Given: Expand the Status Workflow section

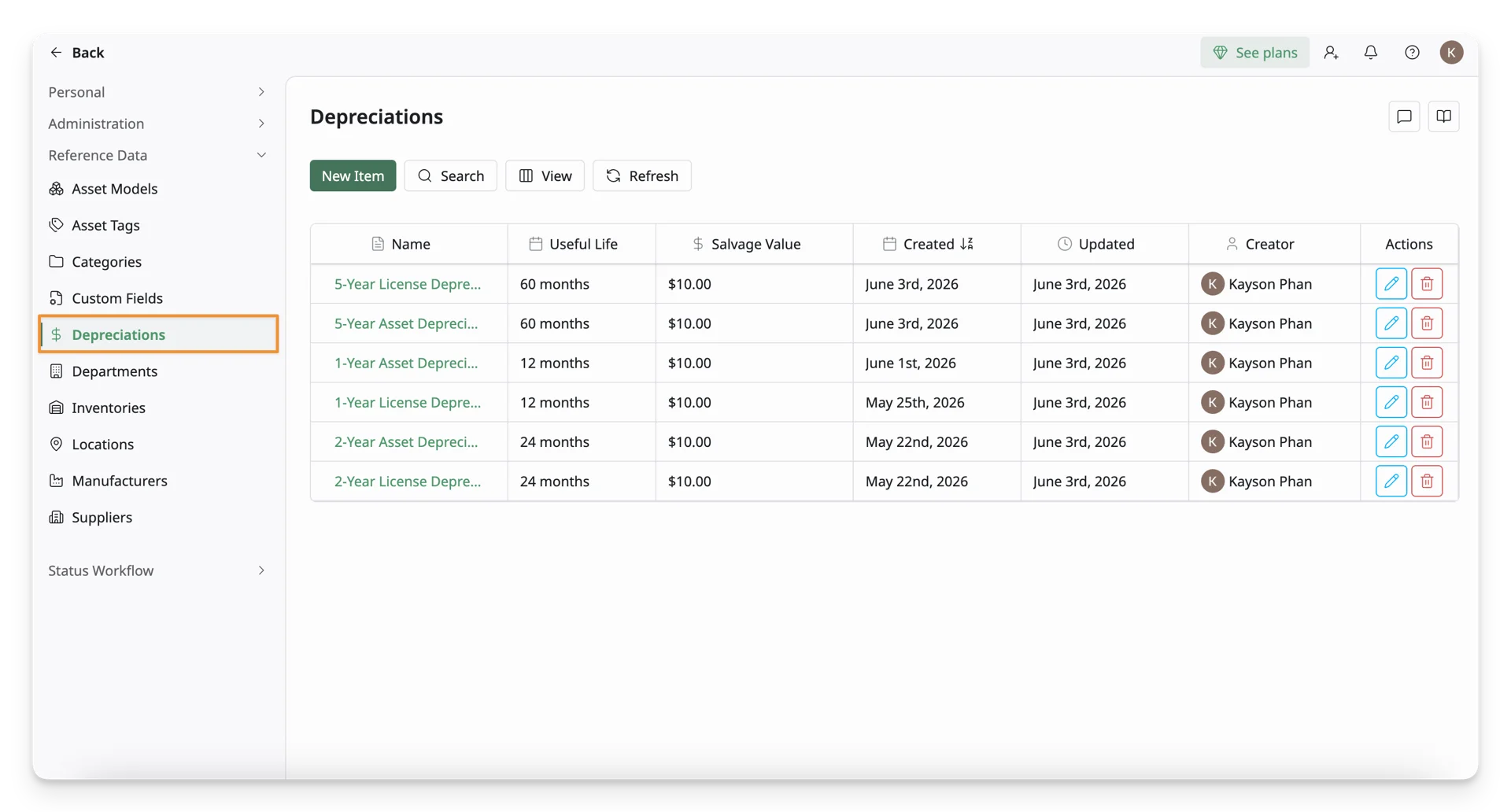Looking at the screenshot, I should tap(157, 570).
